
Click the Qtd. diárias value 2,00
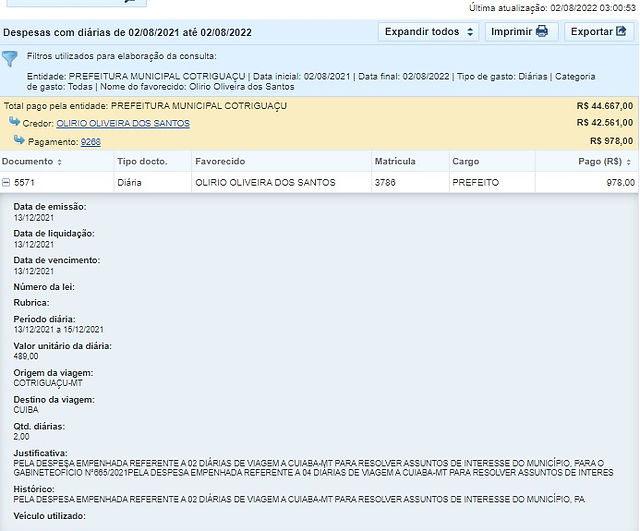tap(21, 437)
